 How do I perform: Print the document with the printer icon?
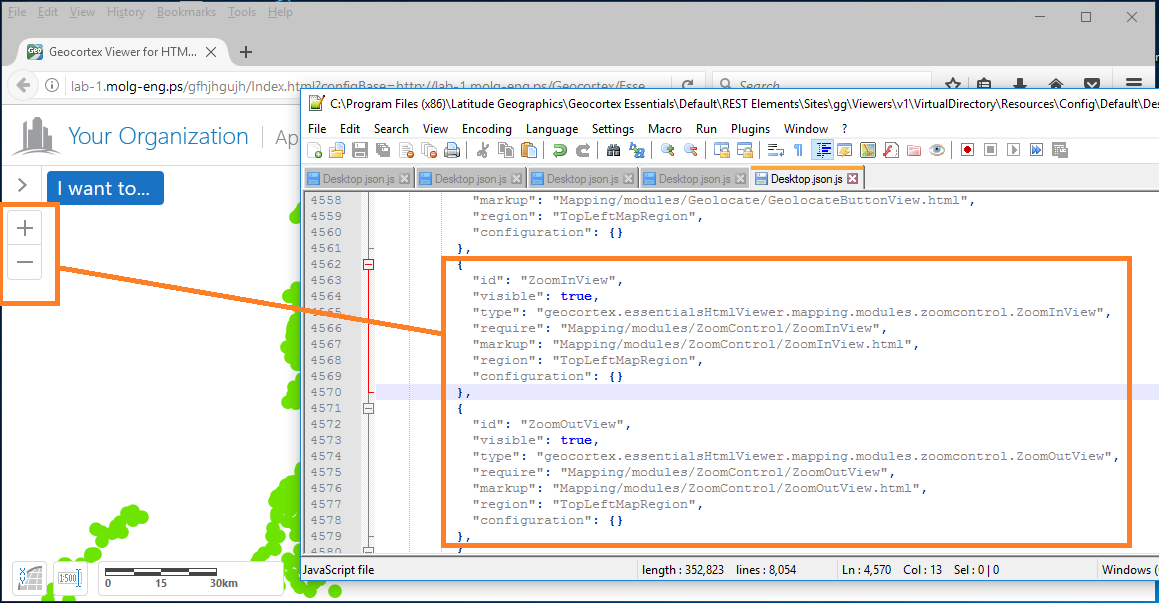(452, 151)
